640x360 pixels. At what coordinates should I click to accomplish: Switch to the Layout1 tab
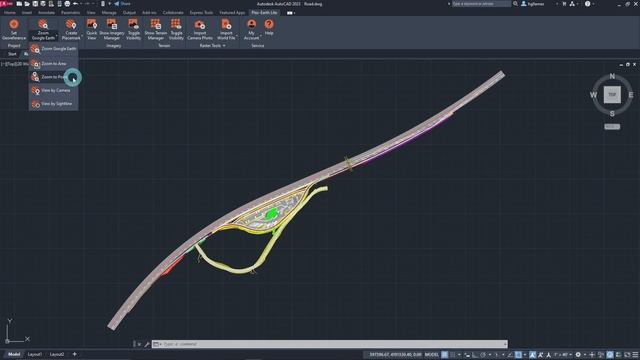35,354
